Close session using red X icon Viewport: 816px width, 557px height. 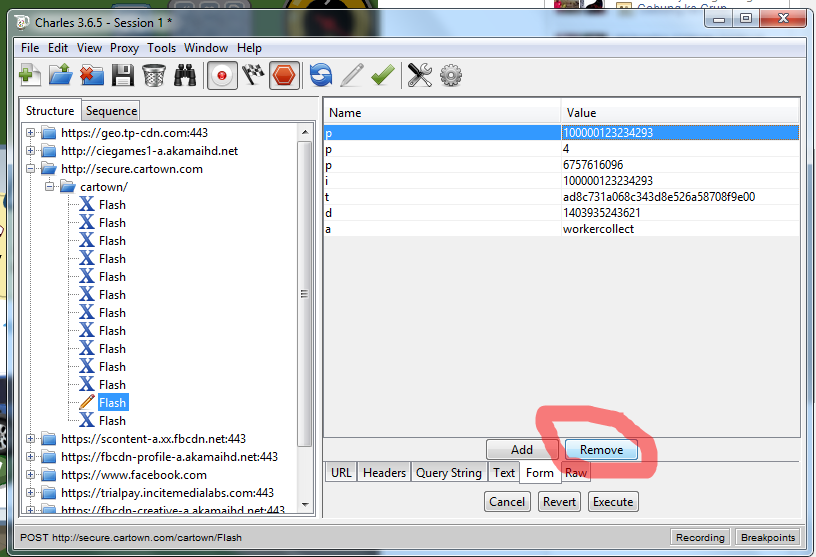pyautogui.click(x=92, y=75)
